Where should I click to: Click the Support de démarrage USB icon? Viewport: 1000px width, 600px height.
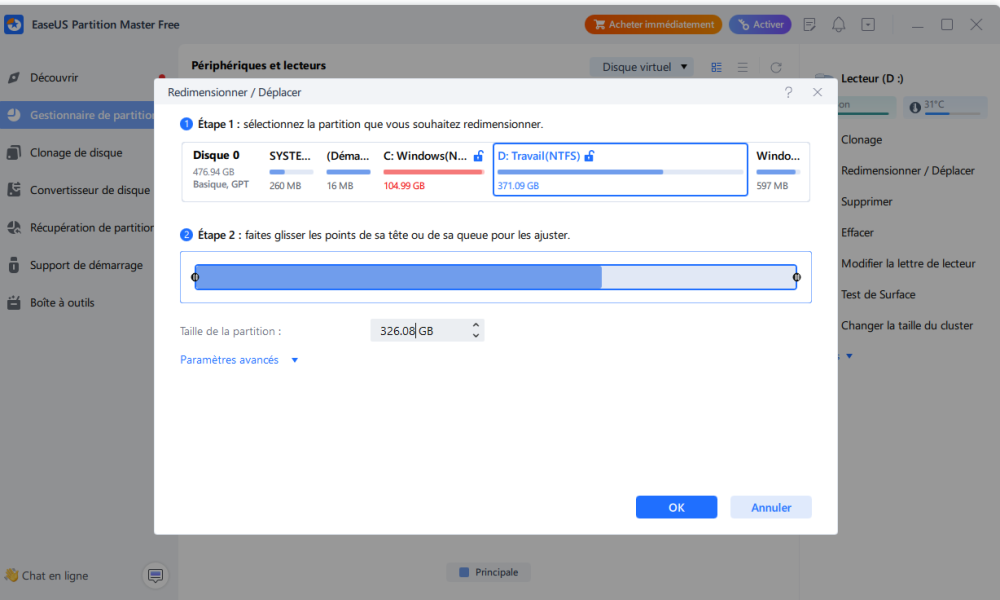13,265
